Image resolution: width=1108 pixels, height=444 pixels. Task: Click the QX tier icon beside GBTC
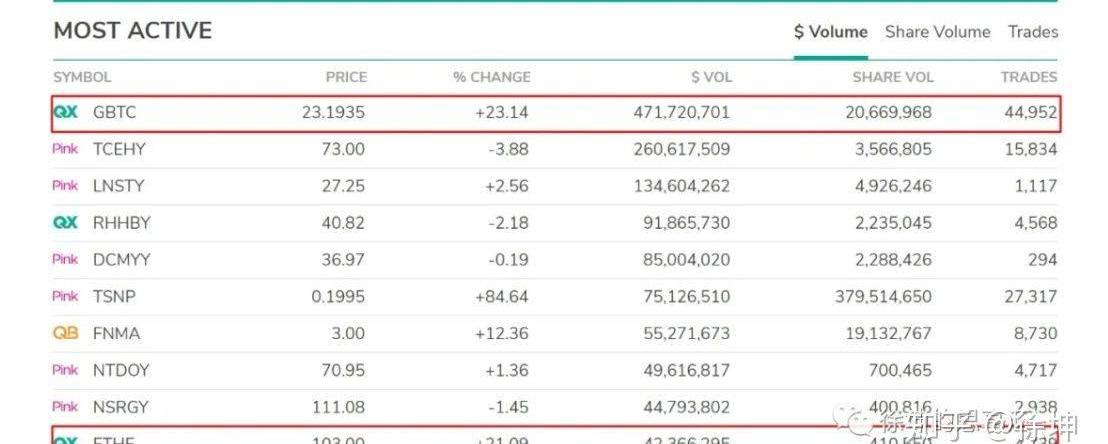click(x=66, y=112)
